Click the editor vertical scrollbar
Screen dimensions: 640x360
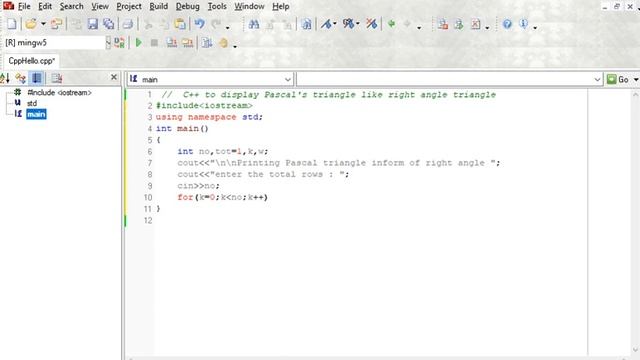(x=635, y=222)
